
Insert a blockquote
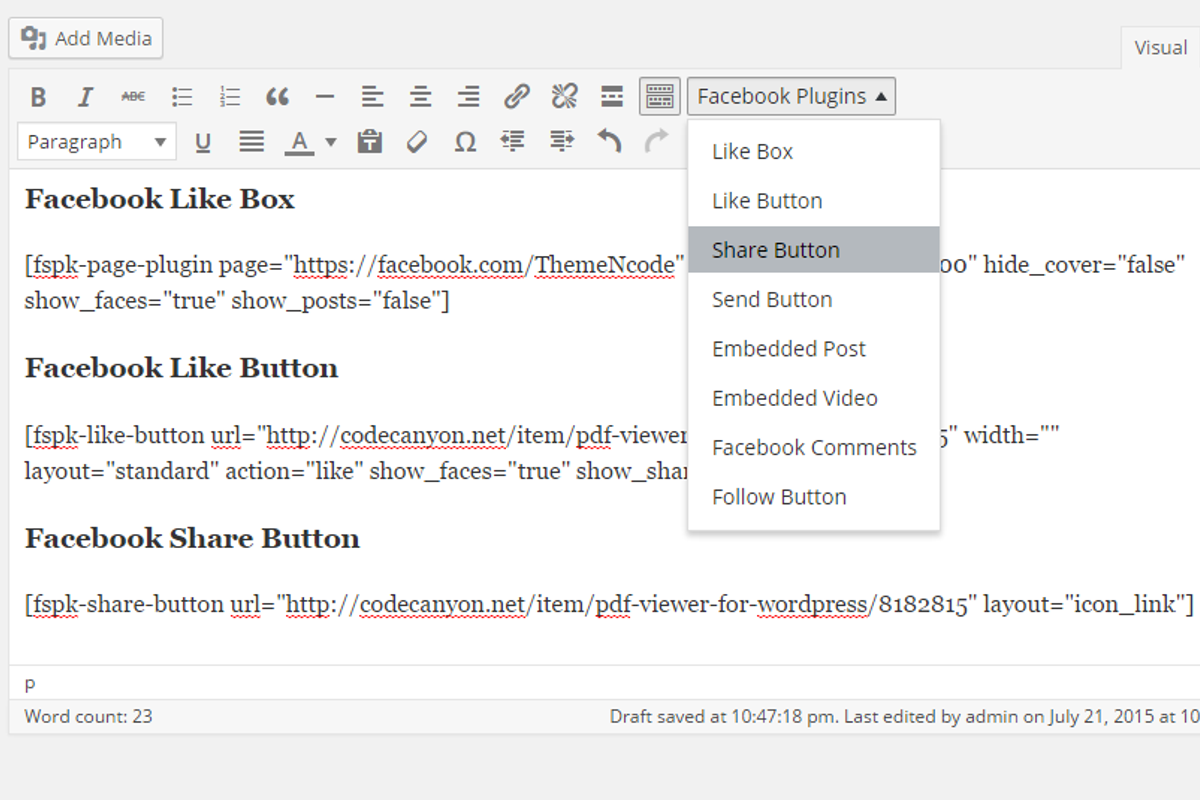click(277, 96)
